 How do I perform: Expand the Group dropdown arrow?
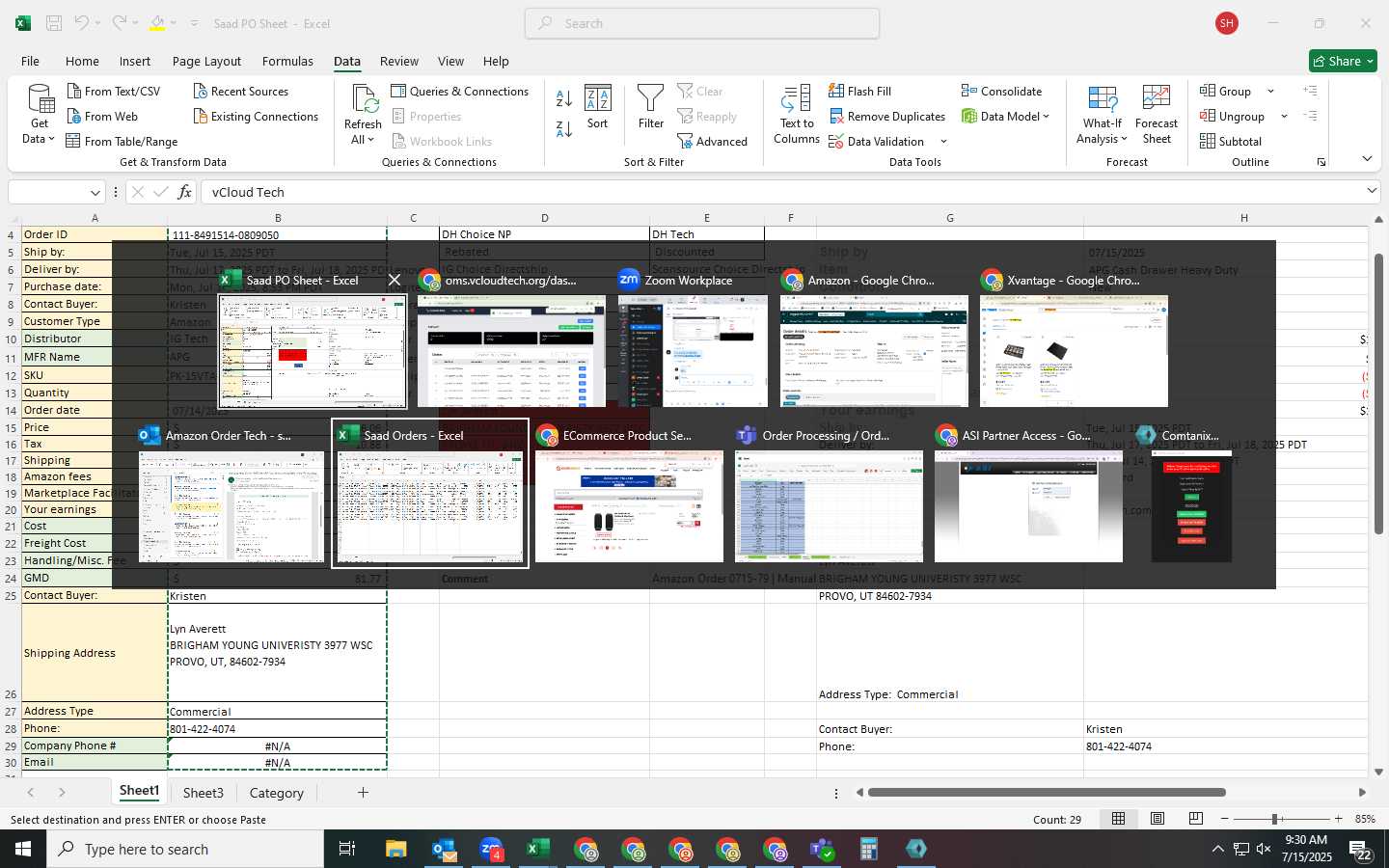pos(1270,92)
